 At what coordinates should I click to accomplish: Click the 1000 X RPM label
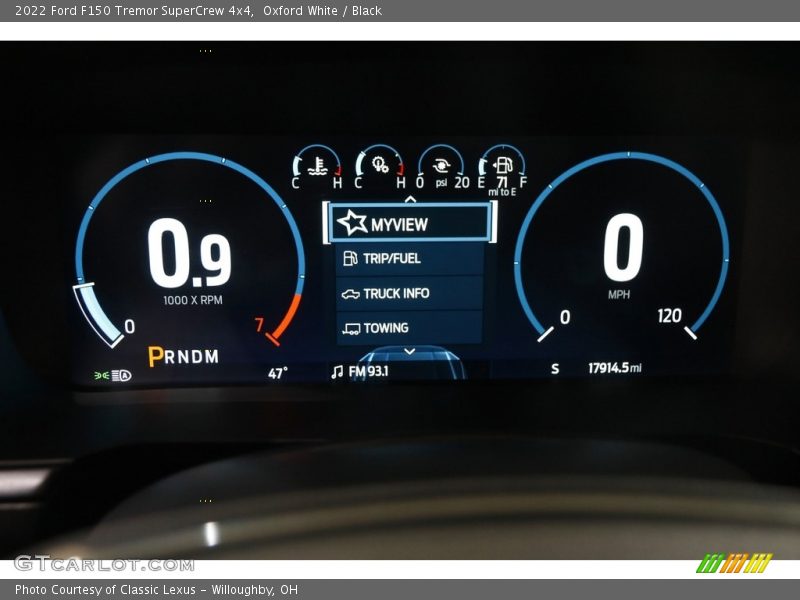(193, 300)
